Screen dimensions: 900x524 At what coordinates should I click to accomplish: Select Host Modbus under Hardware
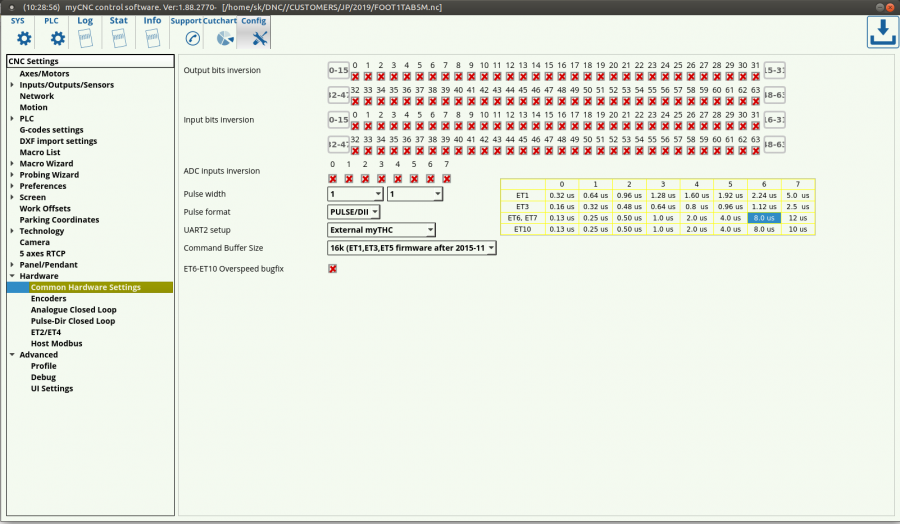(x=56, y=343)
